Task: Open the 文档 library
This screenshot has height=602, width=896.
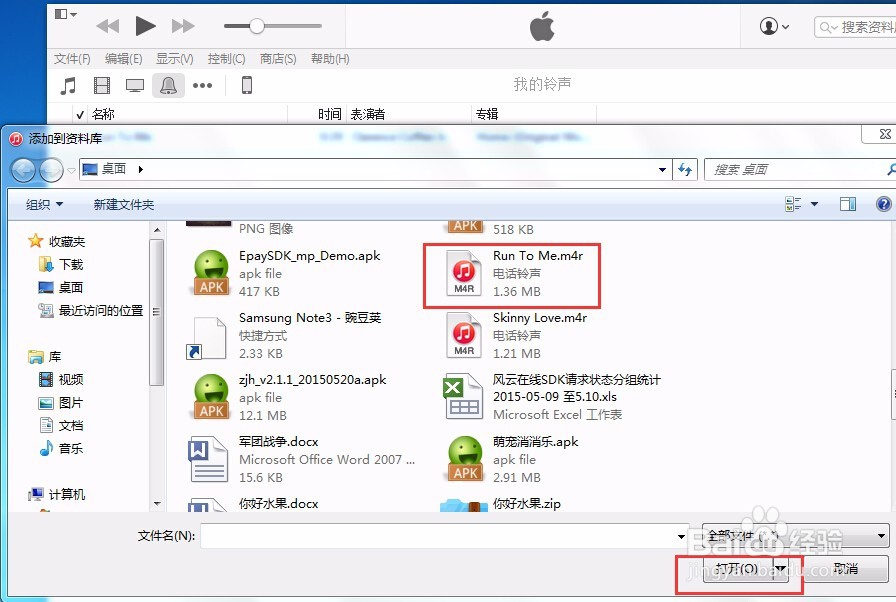Action: tap(61, 426)
